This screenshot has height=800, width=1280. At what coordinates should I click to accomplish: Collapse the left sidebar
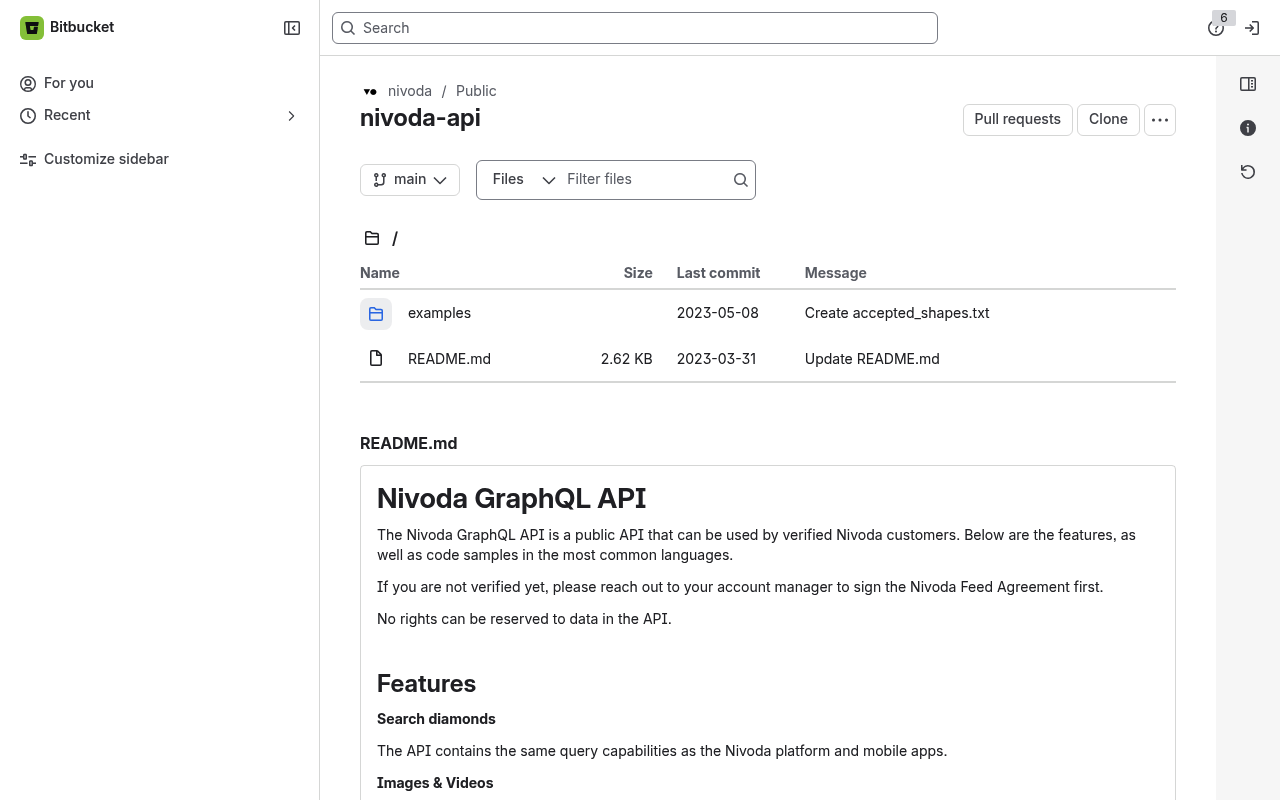pos(292,28)
